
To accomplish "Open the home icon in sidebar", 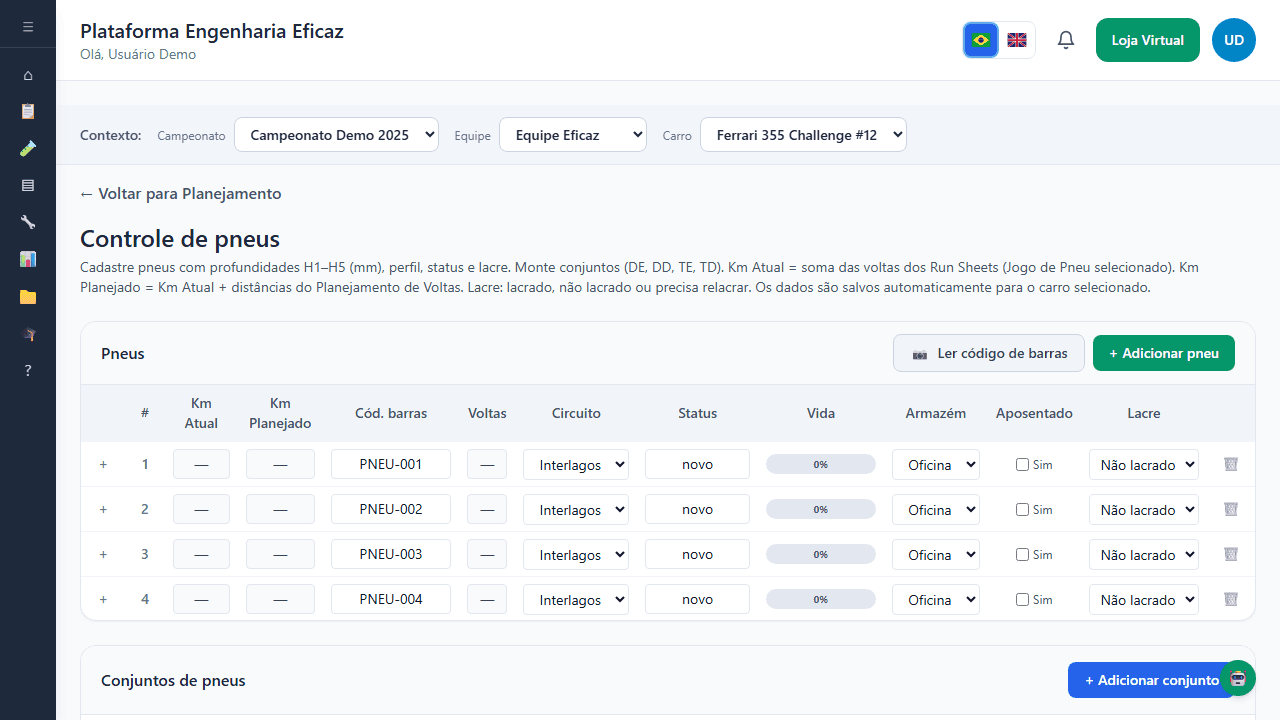I will coord(28,75).
